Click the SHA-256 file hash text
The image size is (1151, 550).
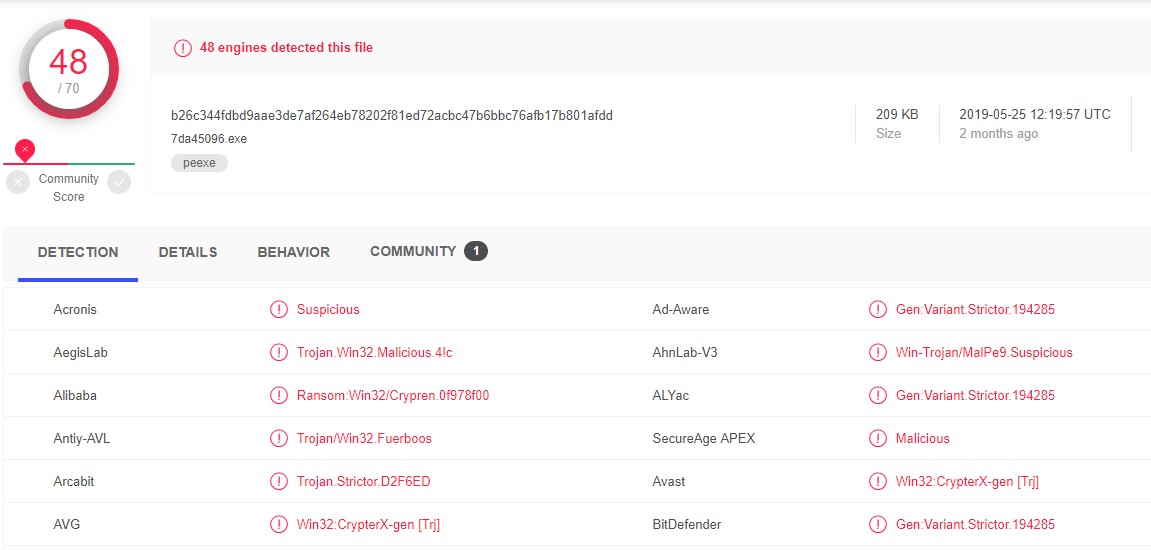pos(392,115)
